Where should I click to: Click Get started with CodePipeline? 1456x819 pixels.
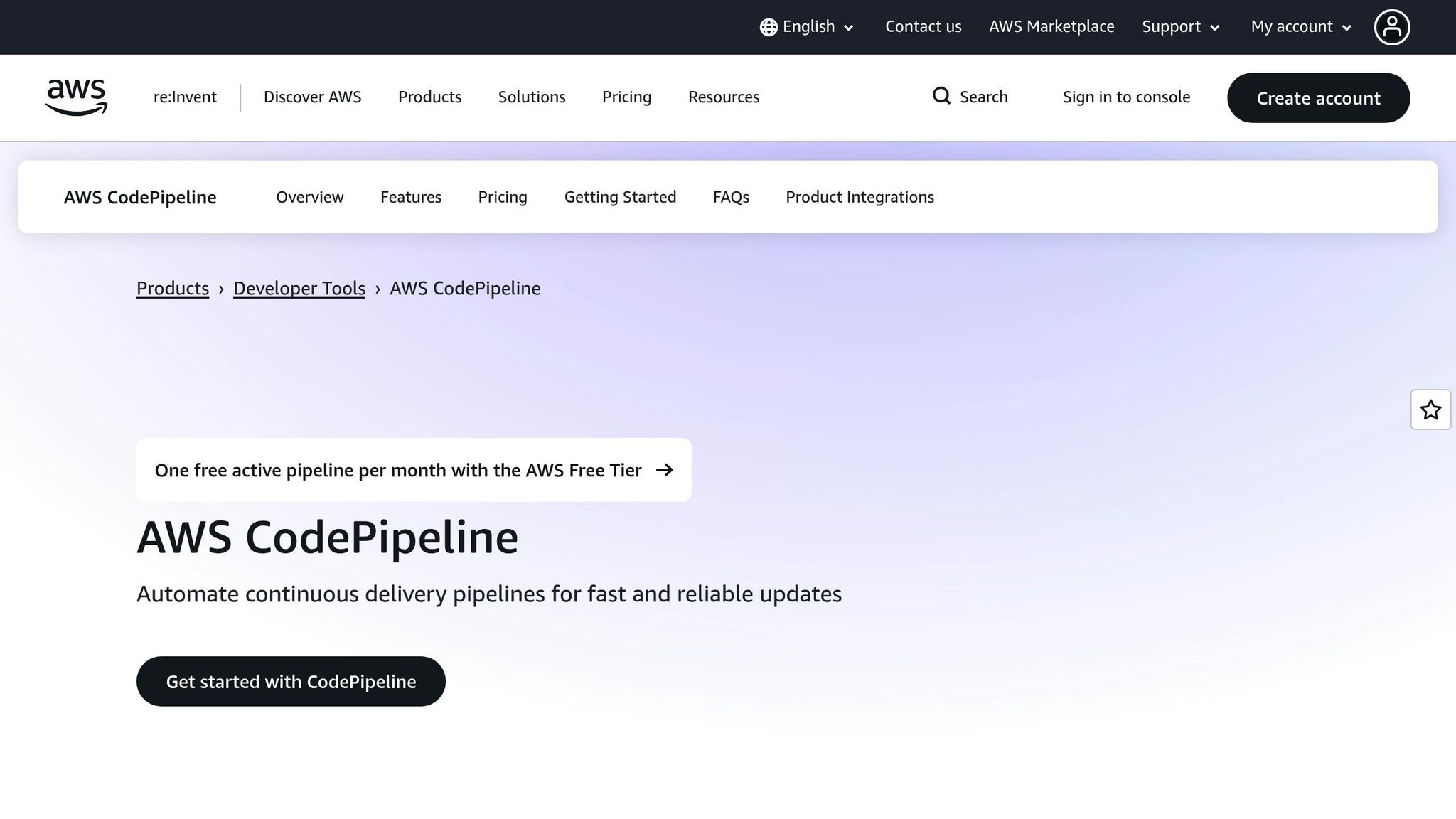291,680
